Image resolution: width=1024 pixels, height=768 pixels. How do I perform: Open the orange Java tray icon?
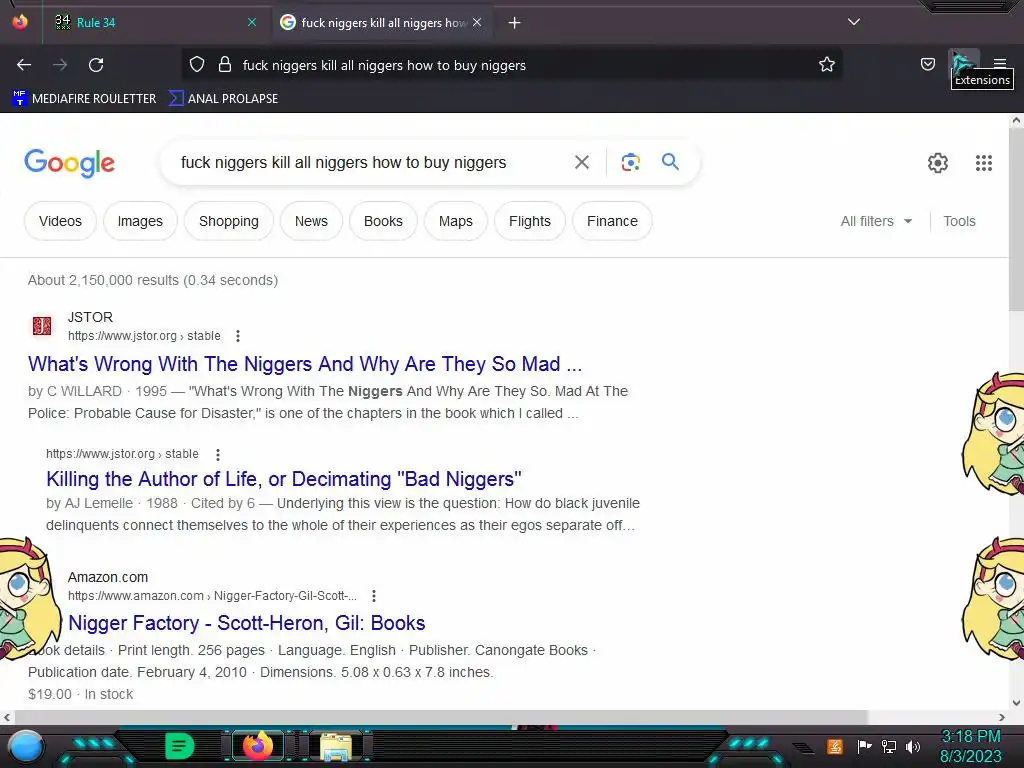[835, 746]
